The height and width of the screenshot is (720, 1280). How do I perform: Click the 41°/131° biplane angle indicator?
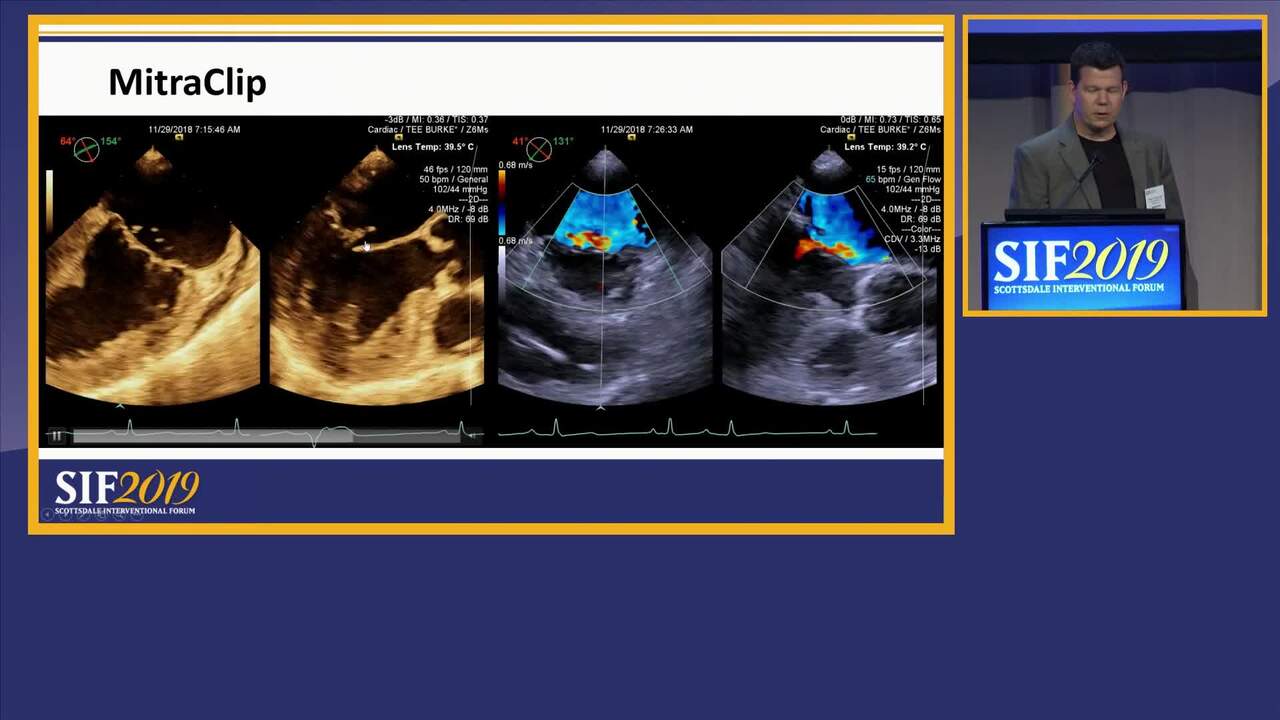coord(541,148)
